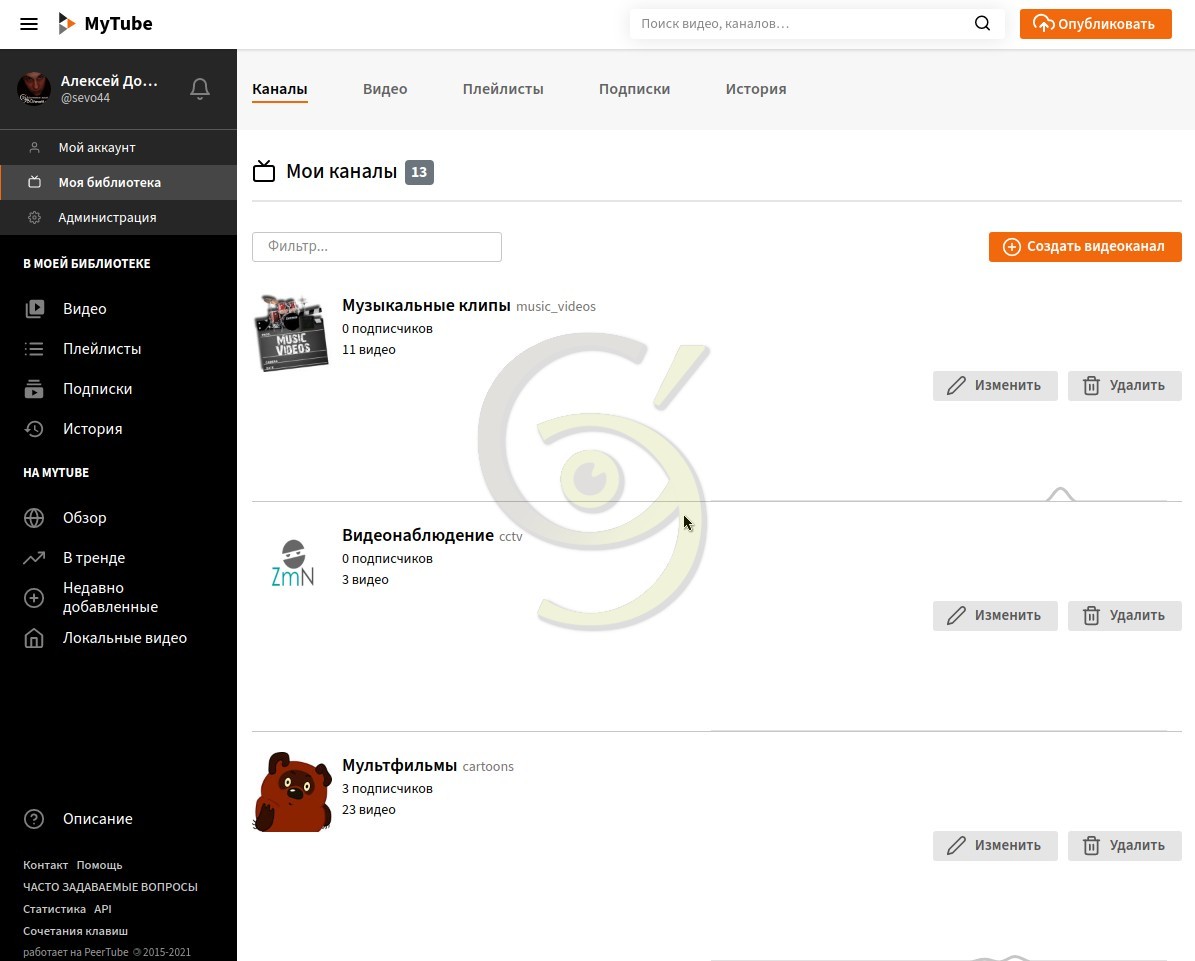Viewport: 1195px width, 961px height.
Task: Open Описание help icon
Action: (34, 818)
